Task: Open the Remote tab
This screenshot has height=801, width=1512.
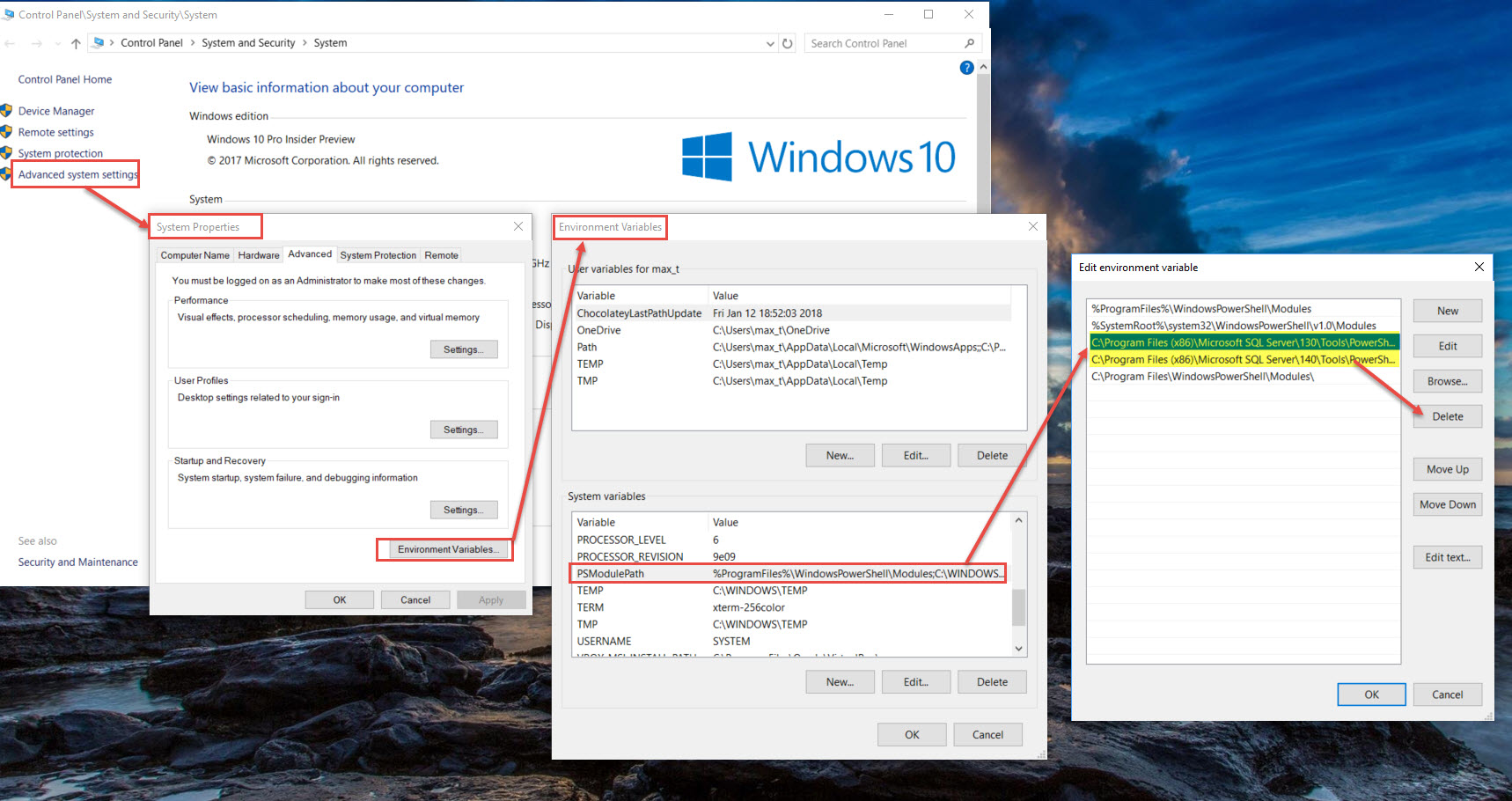Action: pos(441,255)
